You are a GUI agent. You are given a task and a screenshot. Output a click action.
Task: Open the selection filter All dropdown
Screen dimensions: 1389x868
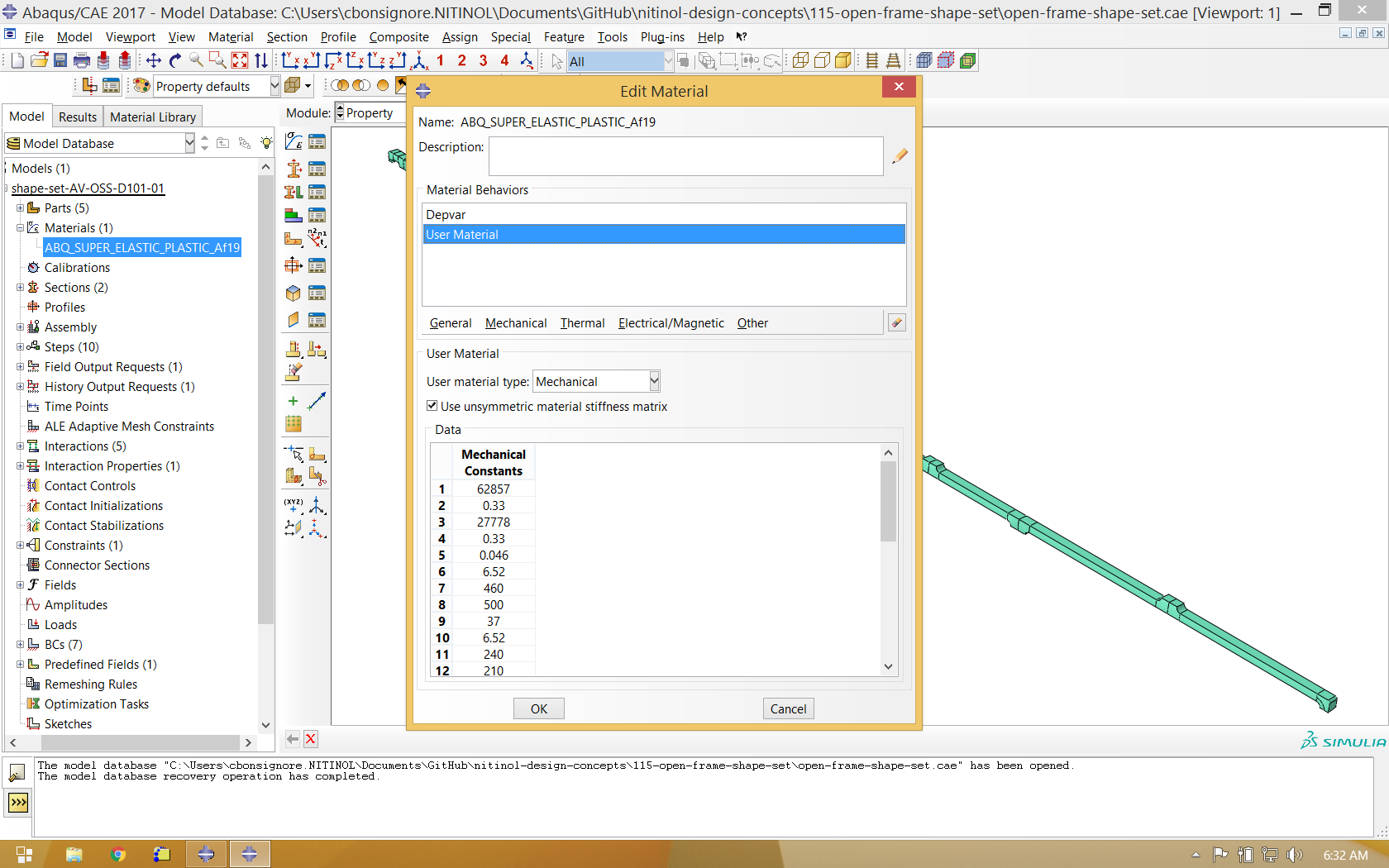[x=668, y=61]
